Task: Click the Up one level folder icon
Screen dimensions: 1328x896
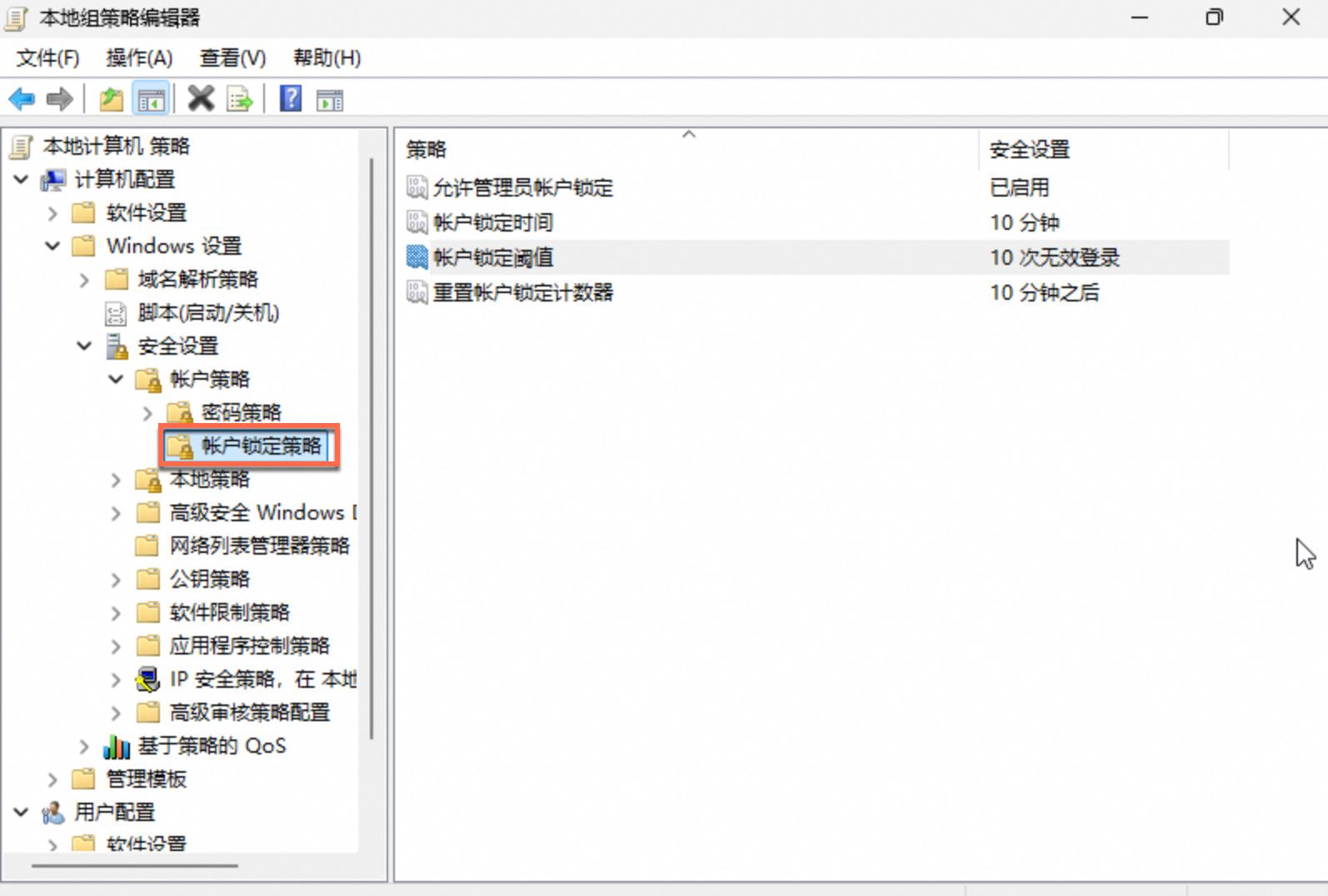Action: coord(111,100)
